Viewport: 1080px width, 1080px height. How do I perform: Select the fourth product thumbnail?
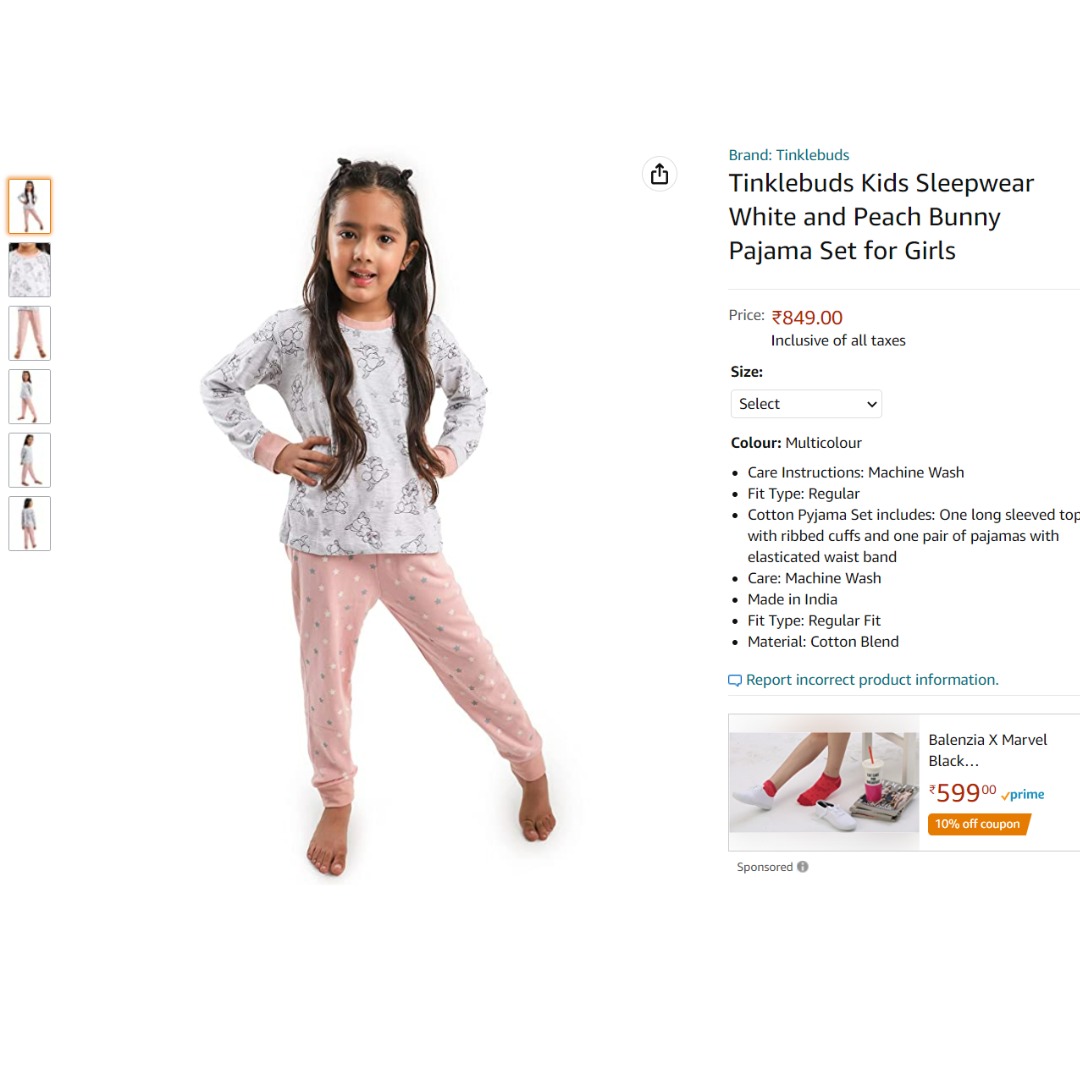[x=30, y=396]
